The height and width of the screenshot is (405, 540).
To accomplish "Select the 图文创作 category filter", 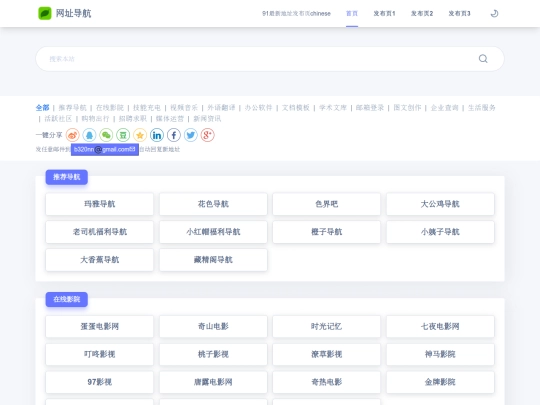I will pos(407,108).
